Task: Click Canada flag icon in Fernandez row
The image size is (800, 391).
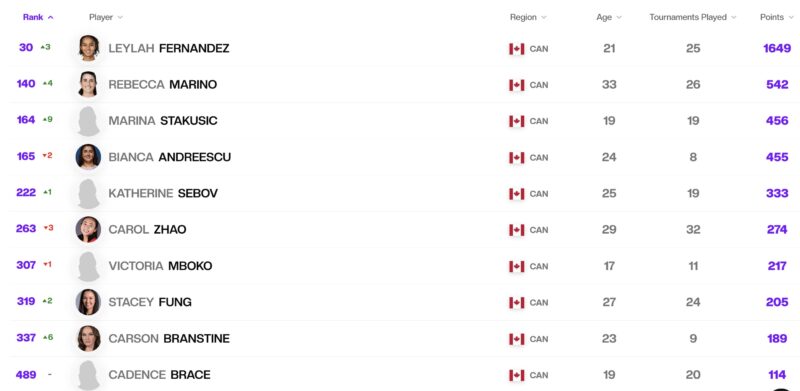Action: point(516,49)
